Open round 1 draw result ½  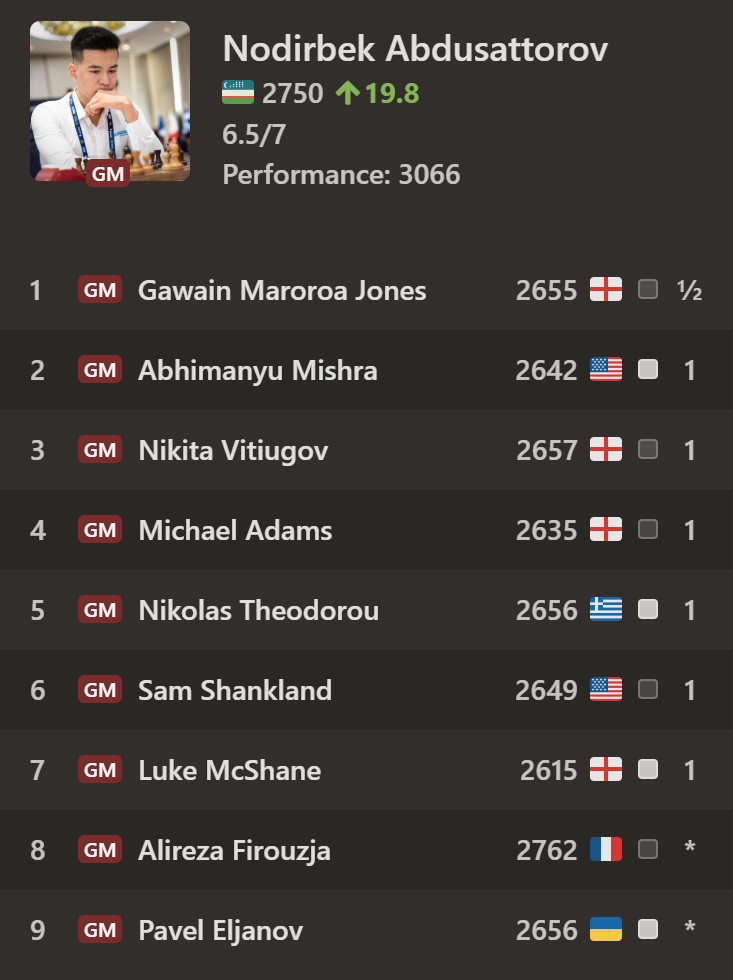click(689, 291)
